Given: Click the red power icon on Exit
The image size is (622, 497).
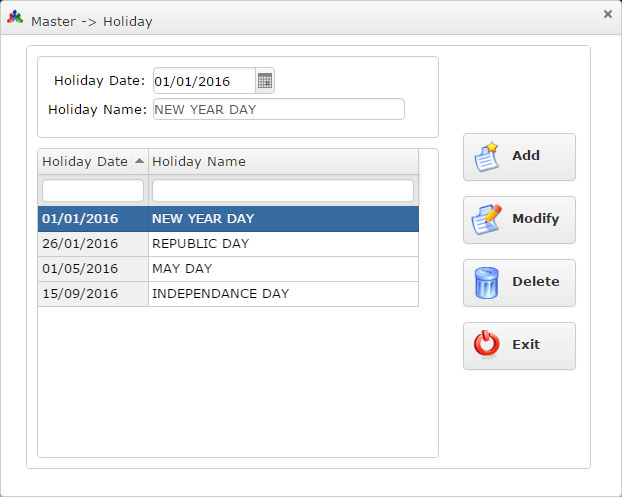Looking at the screenshot, I should coord(487,345).
